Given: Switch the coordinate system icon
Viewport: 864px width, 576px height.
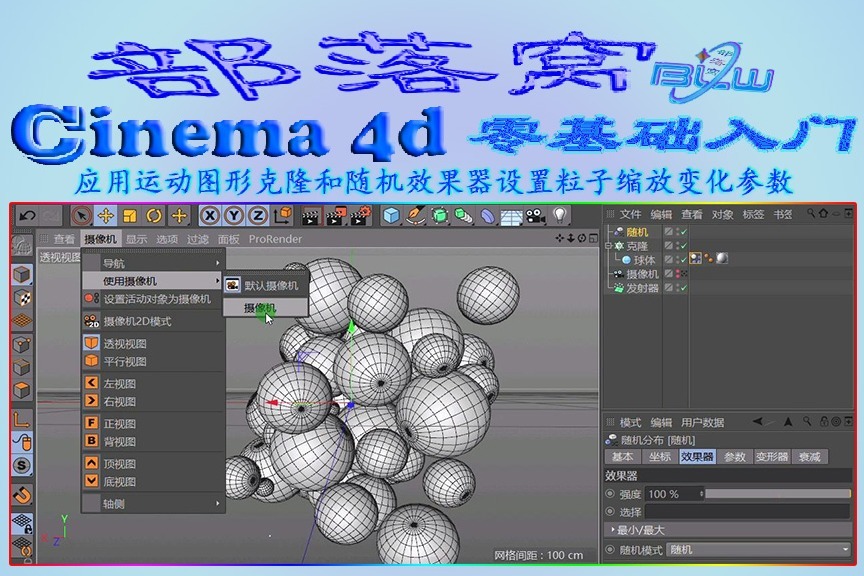Looking at the screenshot, I should pos(282,216).
